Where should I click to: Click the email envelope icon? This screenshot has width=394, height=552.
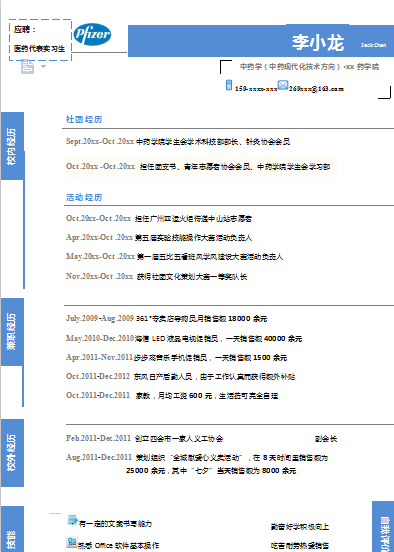(283, 85)
